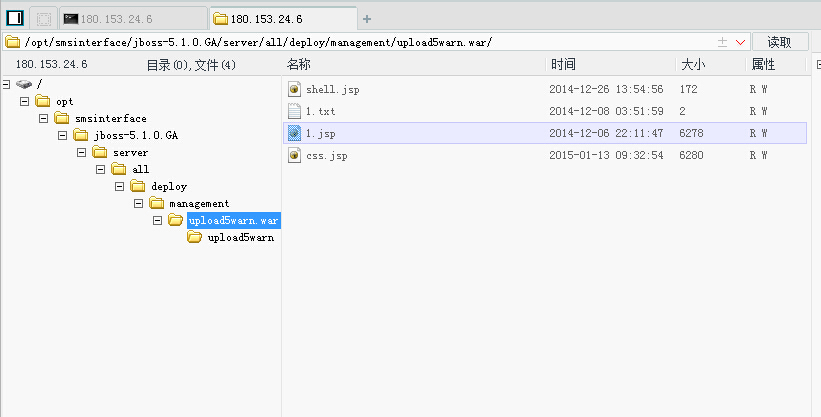Switch to the terminal tab 180.153.24.6
Screen dimensions: 821x417
[x=134, y=19]
